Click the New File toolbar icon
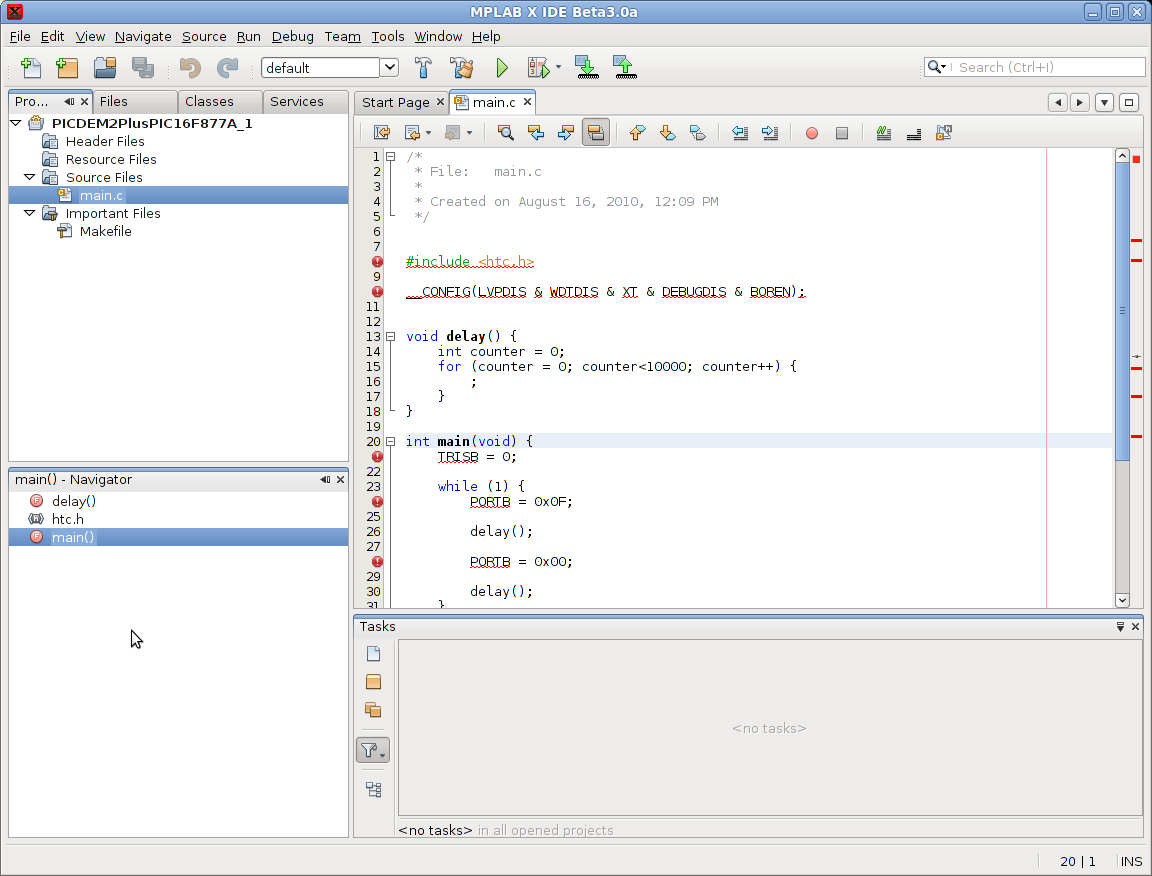Viewport: 1152px width, 876px height. pyautogui.click(x=31, y=68)
